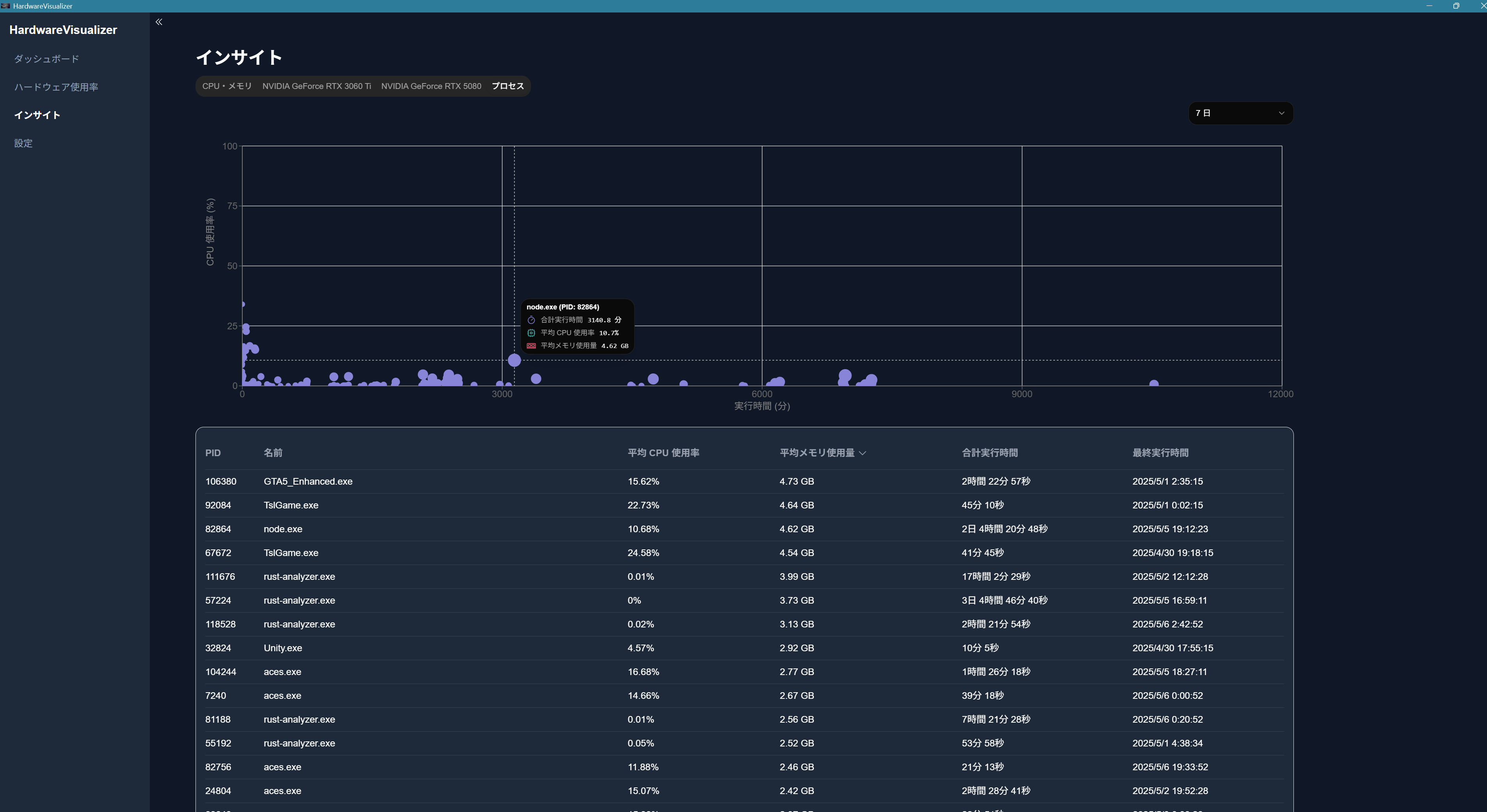Sort by PID column header
The height and width of the screenshot is (812, 1487).
(x=213, y=453)
